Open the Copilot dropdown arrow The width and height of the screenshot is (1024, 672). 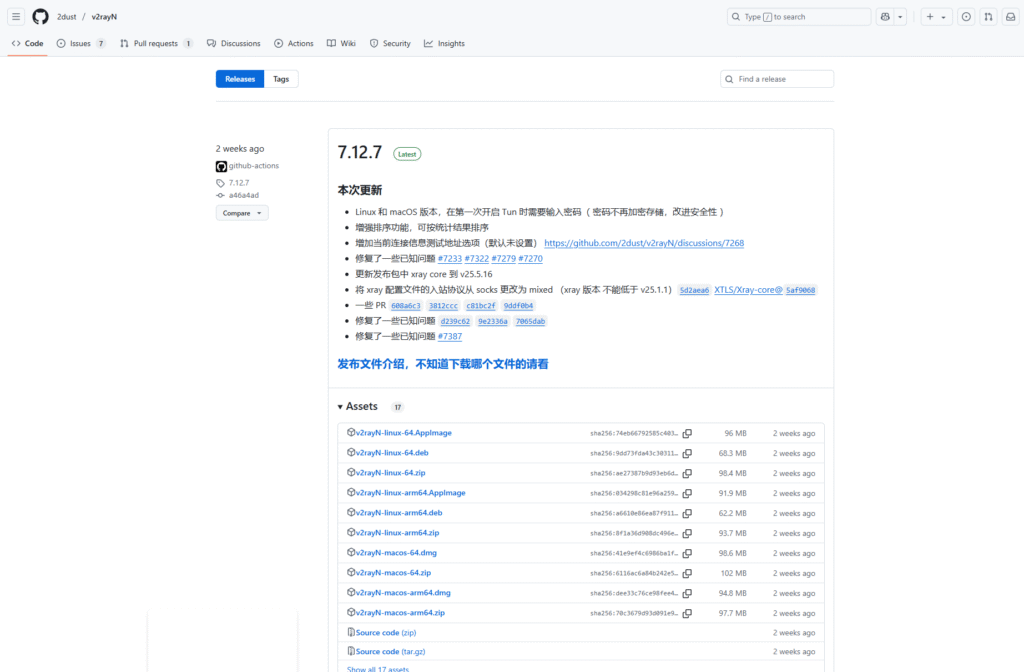901,17
